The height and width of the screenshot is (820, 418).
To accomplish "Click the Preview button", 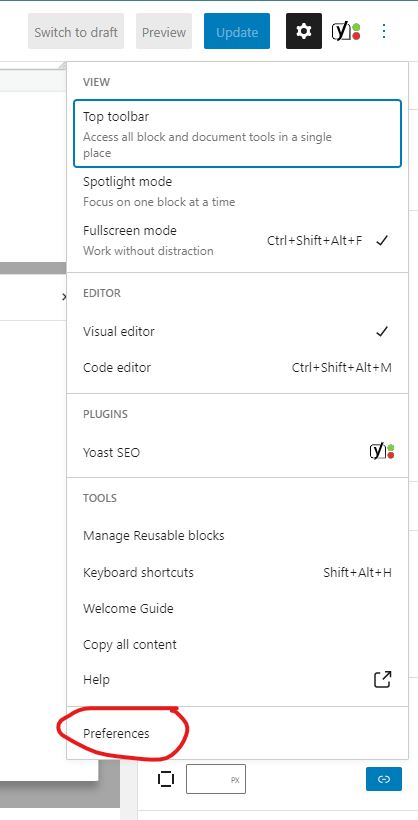I will point(164,31).
